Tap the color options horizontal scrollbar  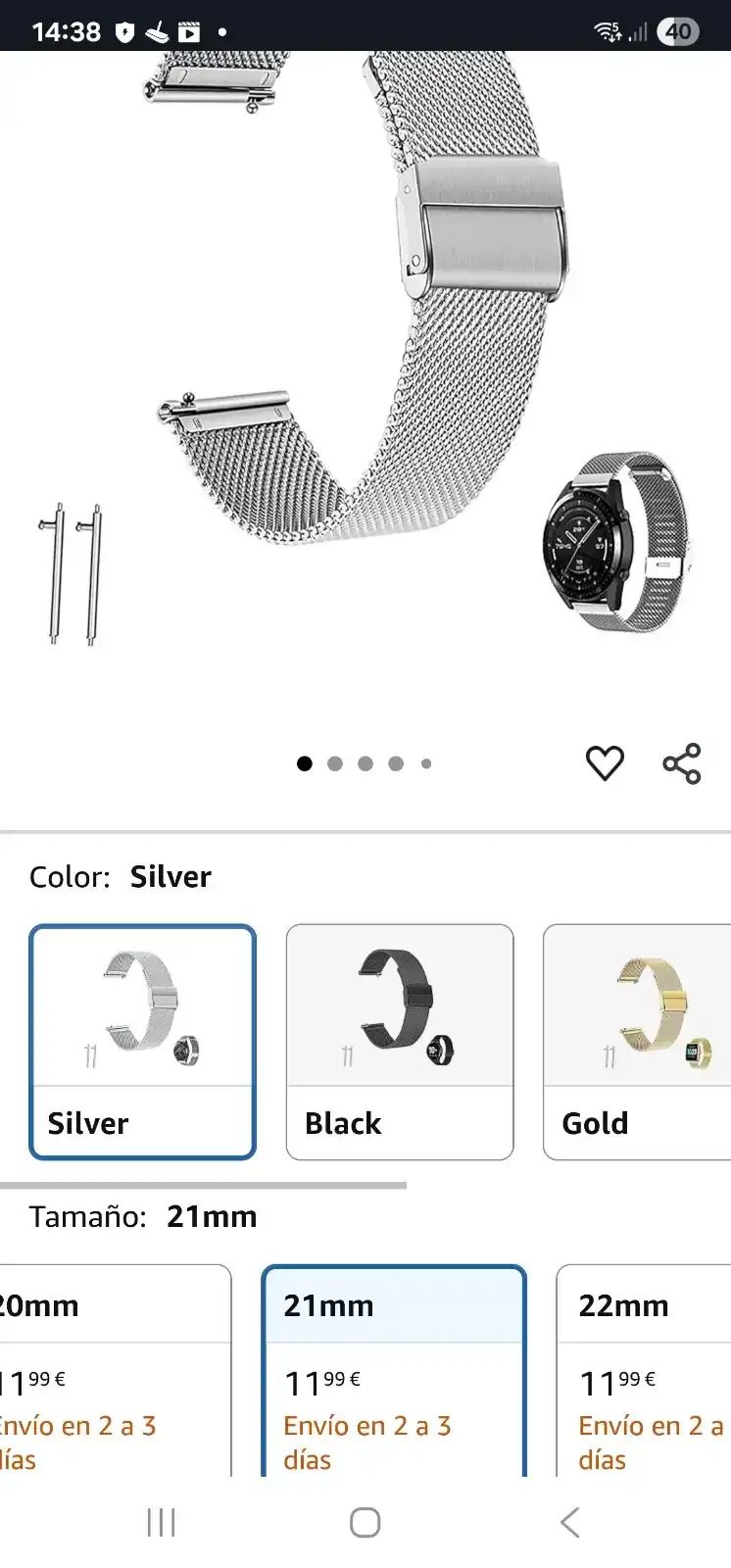[203, 1185]
